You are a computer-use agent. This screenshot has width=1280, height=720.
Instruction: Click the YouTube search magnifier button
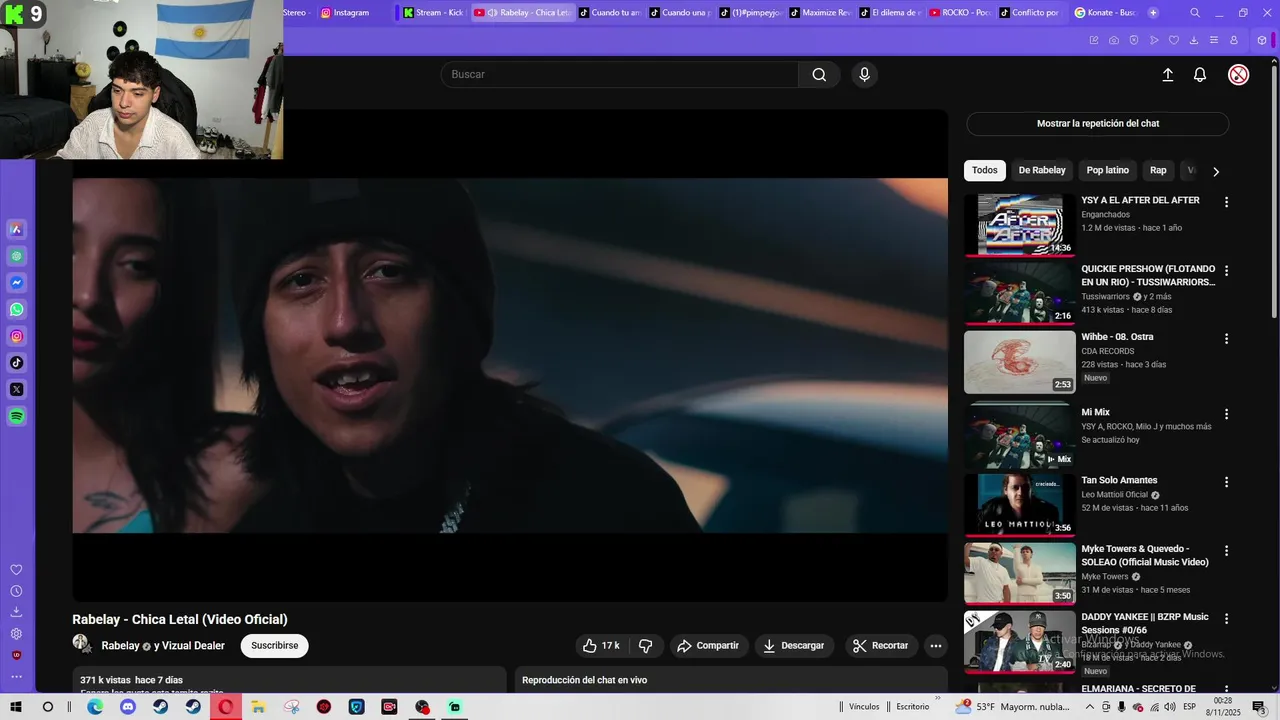(819, 74)
